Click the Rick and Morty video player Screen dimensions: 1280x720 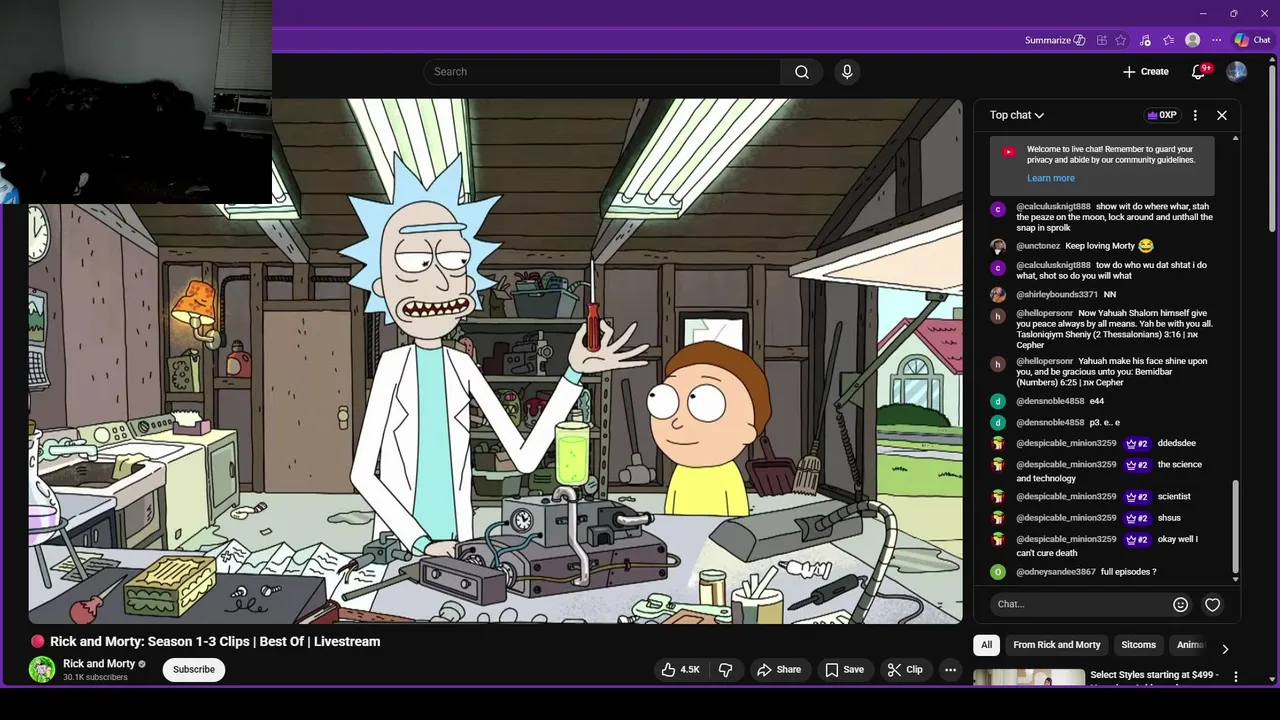495,361
